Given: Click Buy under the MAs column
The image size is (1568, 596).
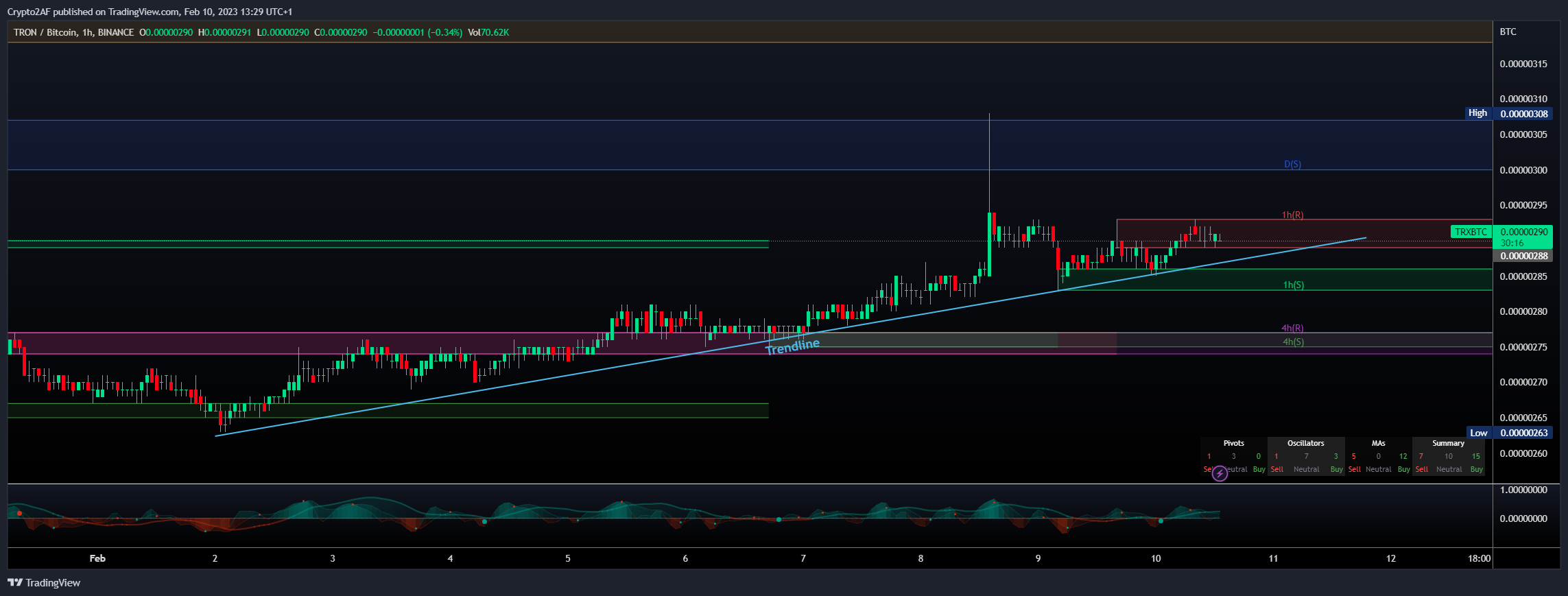Looking at the screenshot, I should (x=1403, y=469).
